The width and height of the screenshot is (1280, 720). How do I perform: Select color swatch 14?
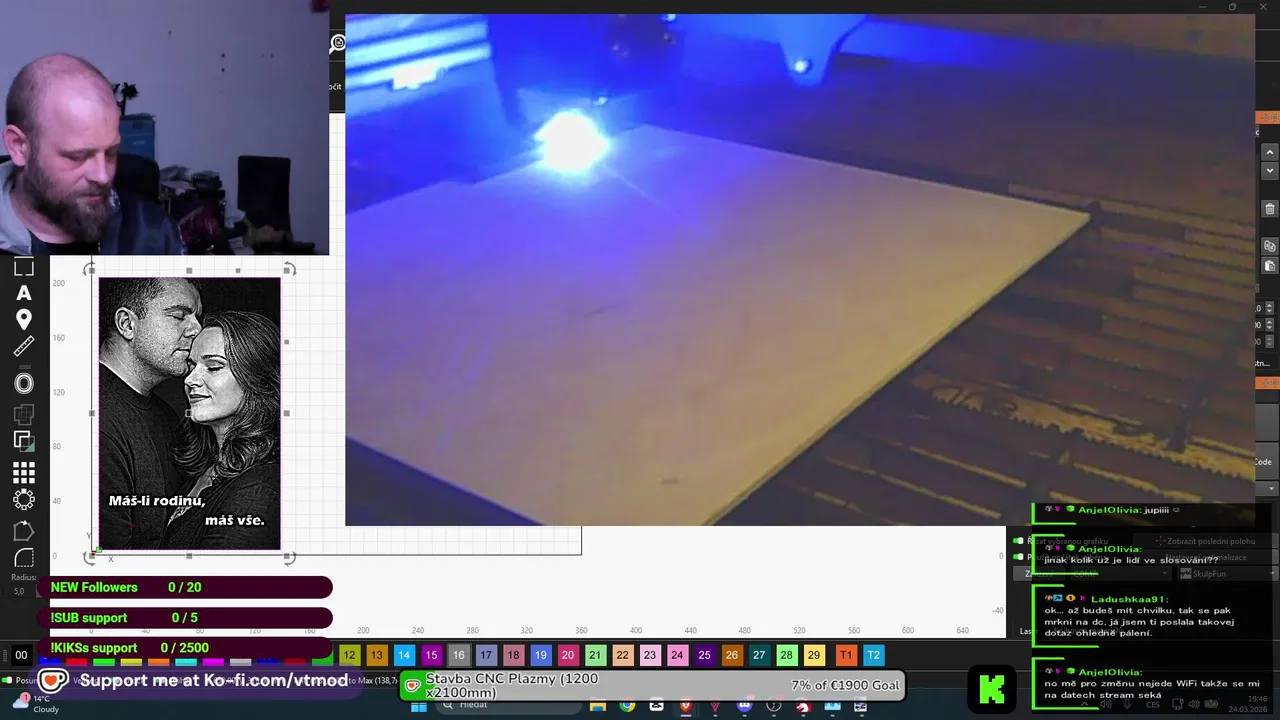click(404, 655)
